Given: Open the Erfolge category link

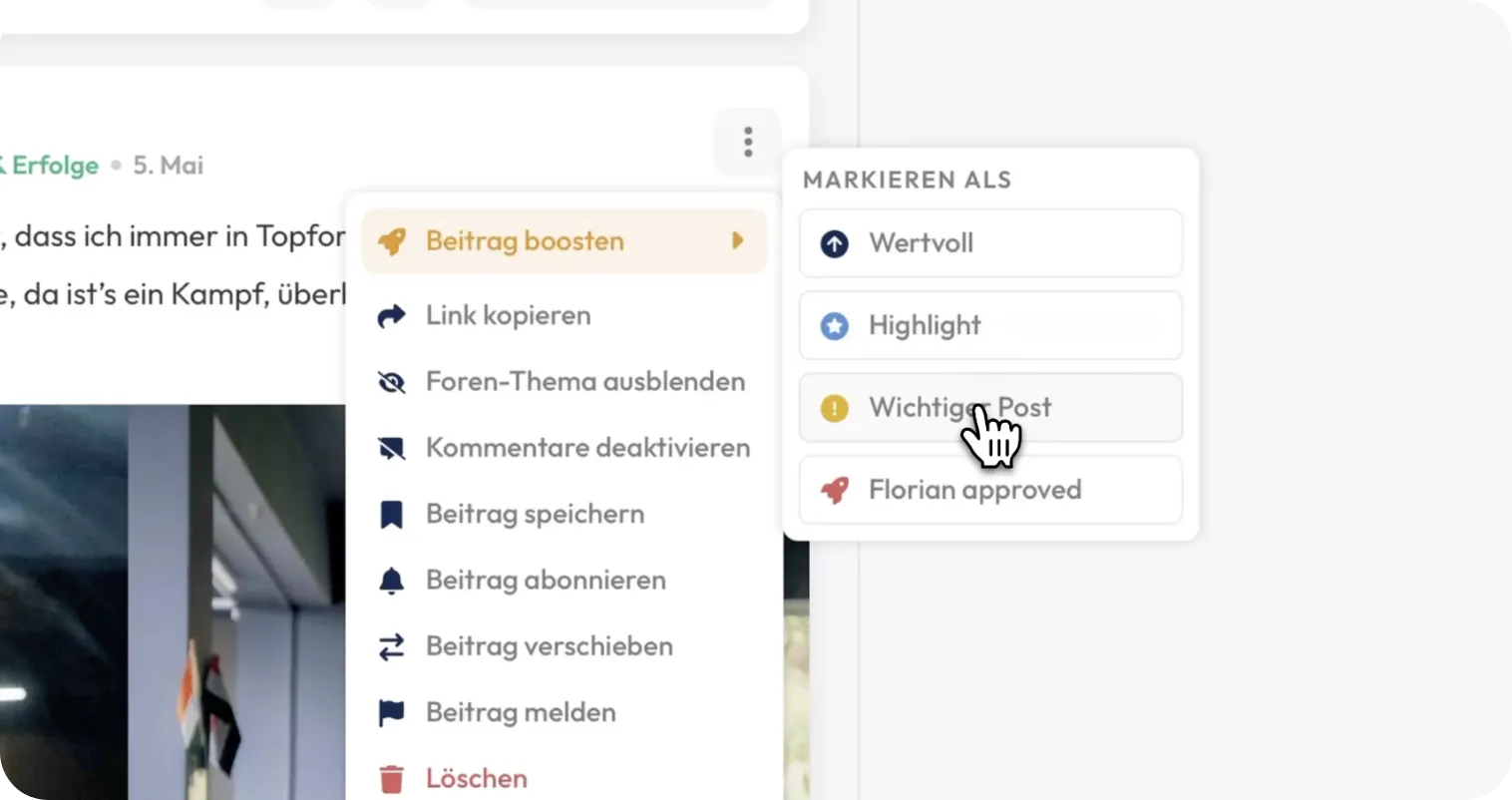Looking at the screenshot, I should [50, 166].
